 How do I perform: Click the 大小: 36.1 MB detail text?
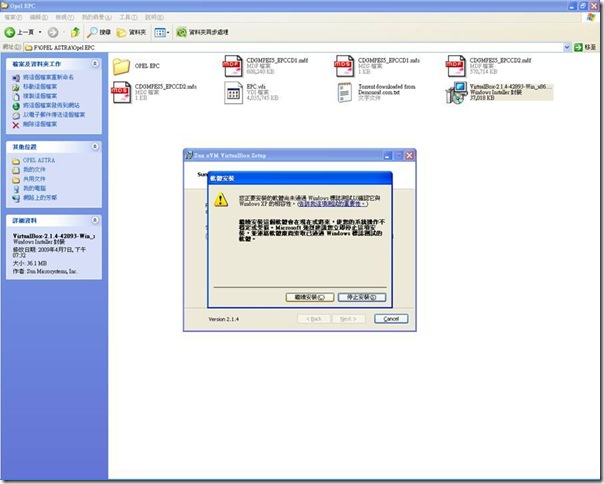(30, 264)
